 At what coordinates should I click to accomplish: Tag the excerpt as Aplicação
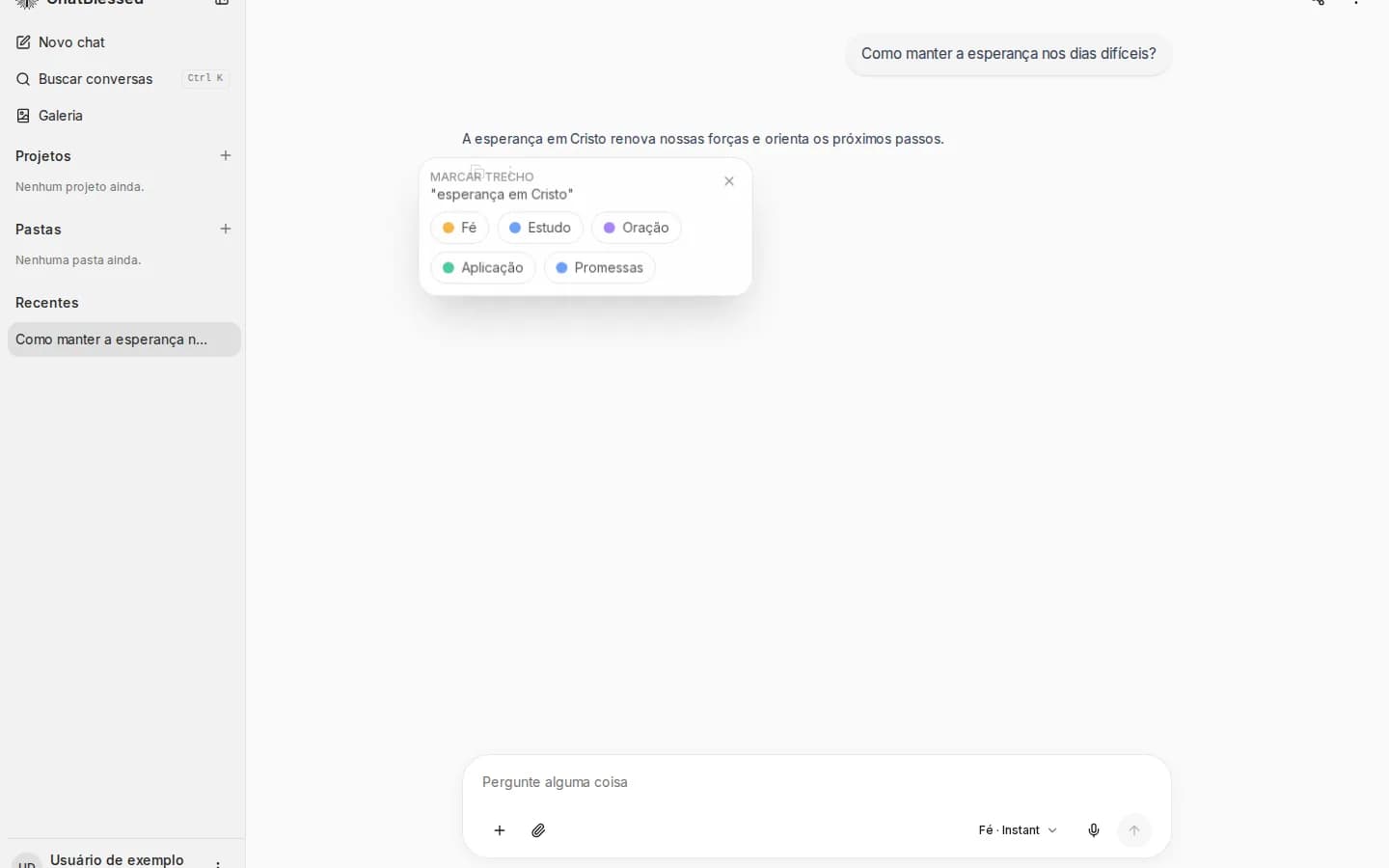pos(482,268)
